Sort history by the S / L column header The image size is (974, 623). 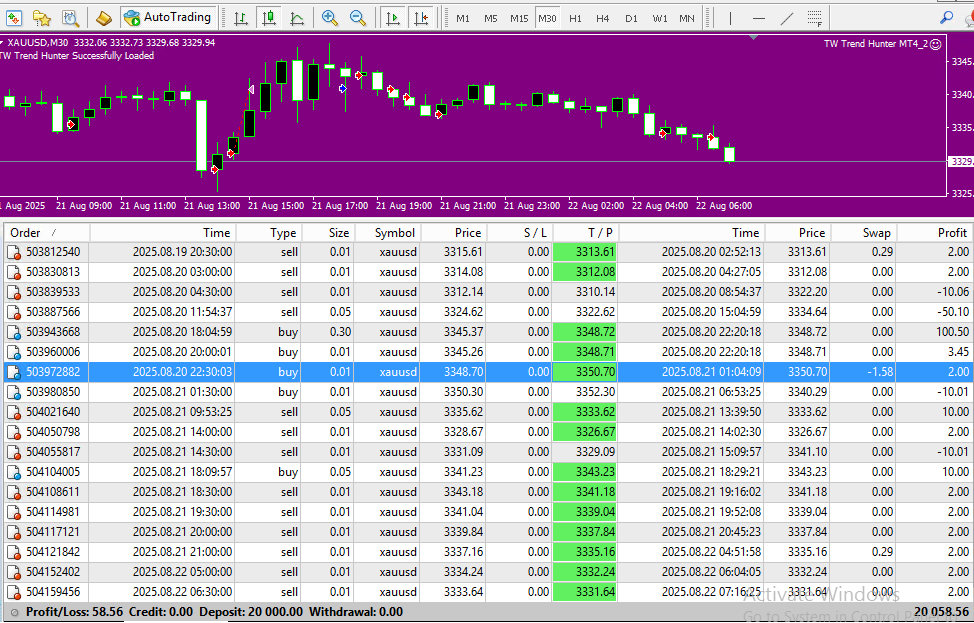[519, 233]
